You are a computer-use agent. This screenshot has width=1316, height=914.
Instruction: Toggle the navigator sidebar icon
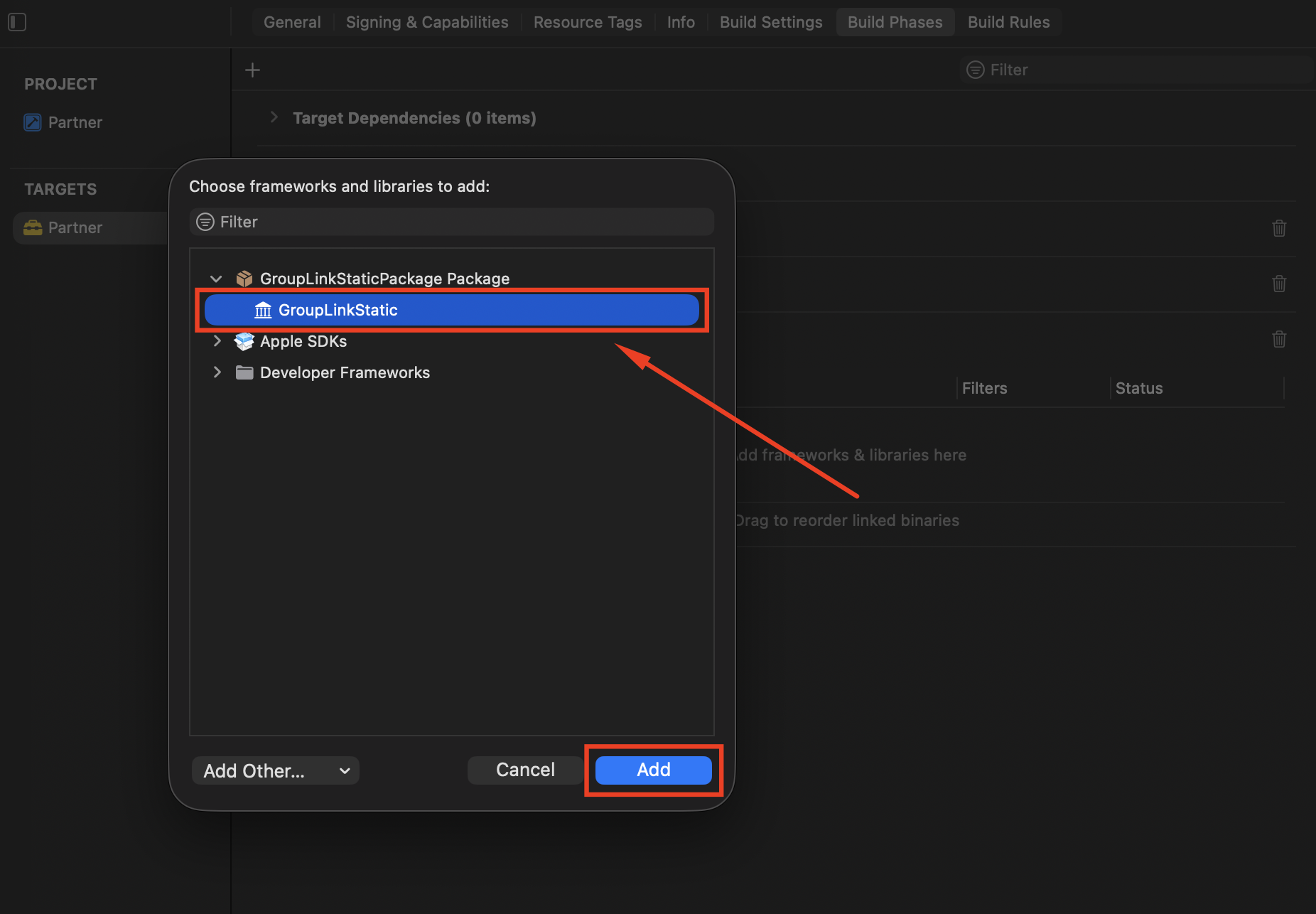[17, 22]
